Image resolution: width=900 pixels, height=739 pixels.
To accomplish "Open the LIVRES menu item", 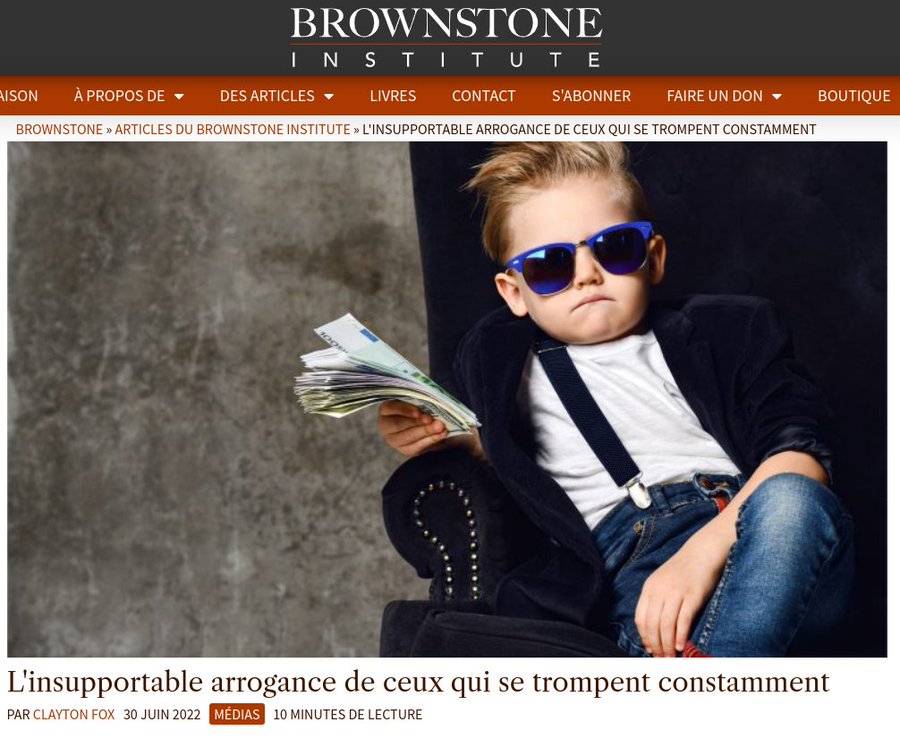I will (393, 96).
